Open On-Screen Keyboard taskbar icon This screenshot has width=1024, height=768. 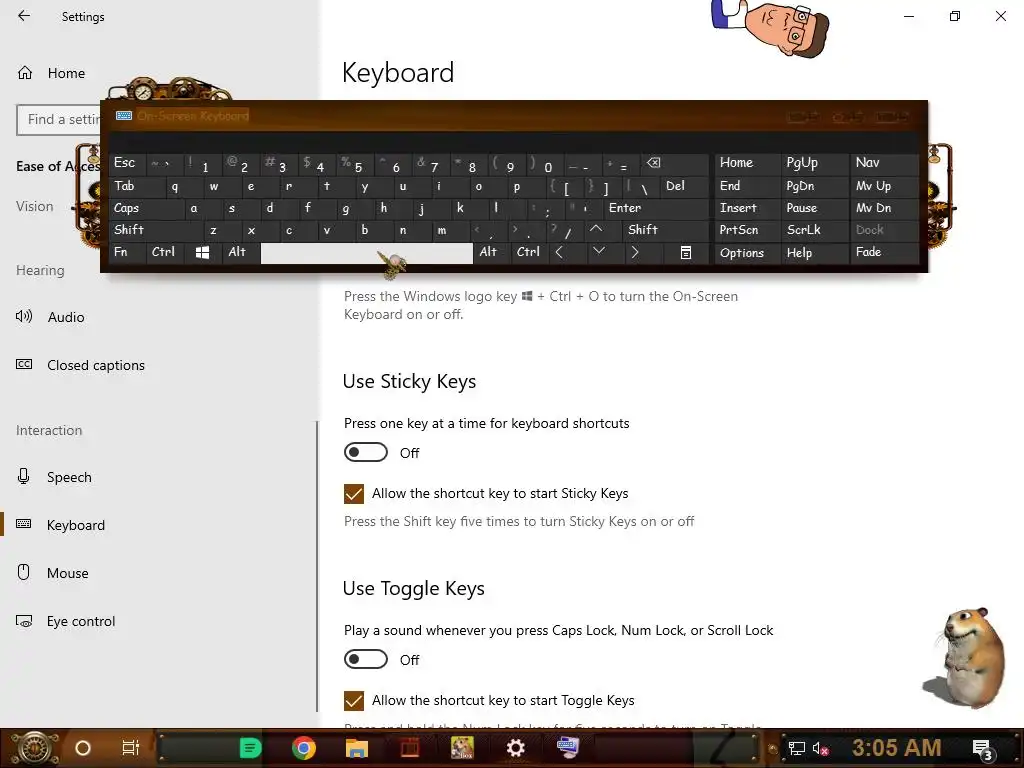(568, 747)
